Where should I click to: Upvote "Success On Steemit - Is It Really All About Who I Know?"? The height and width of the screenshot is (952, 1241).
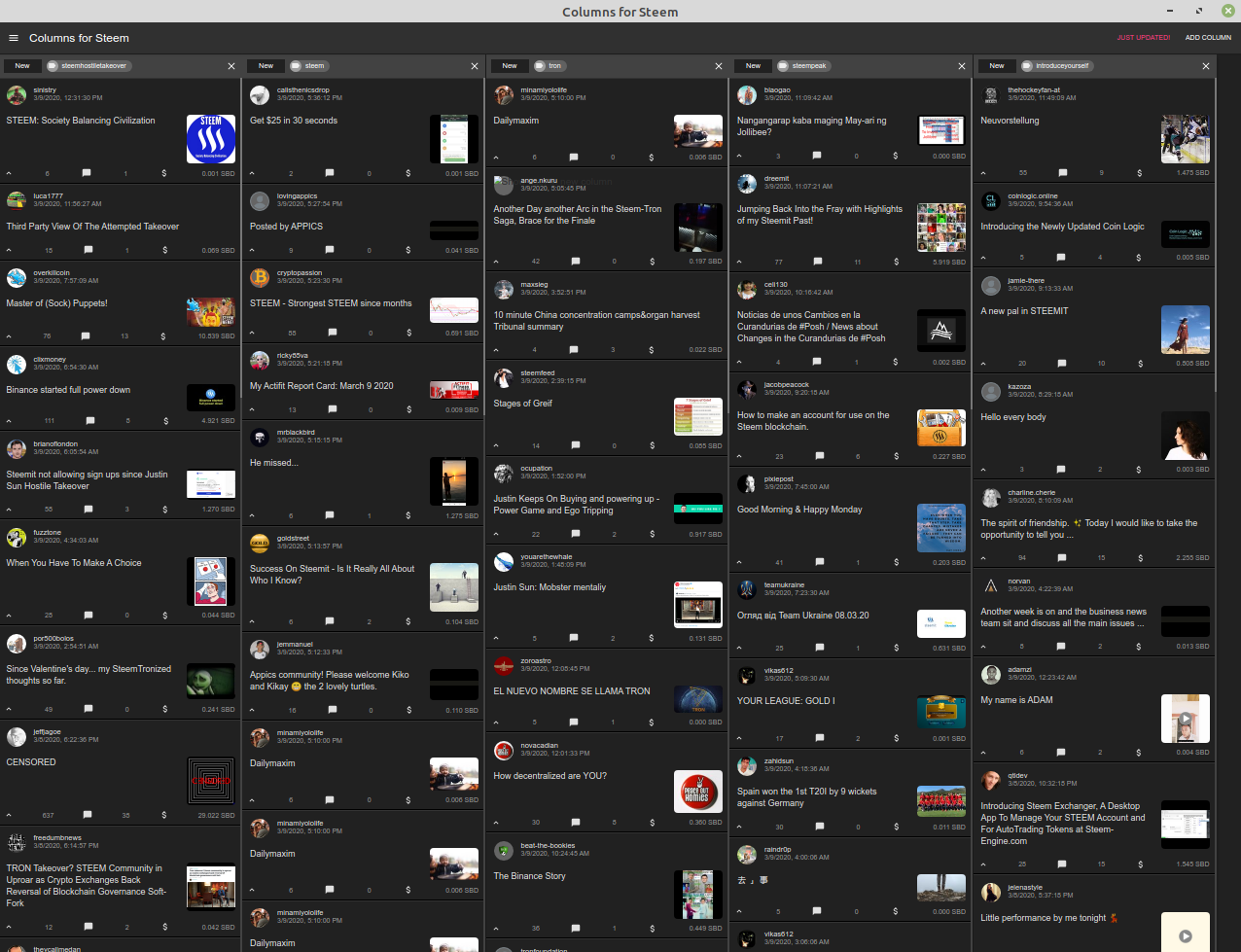(x=253, y=621)
